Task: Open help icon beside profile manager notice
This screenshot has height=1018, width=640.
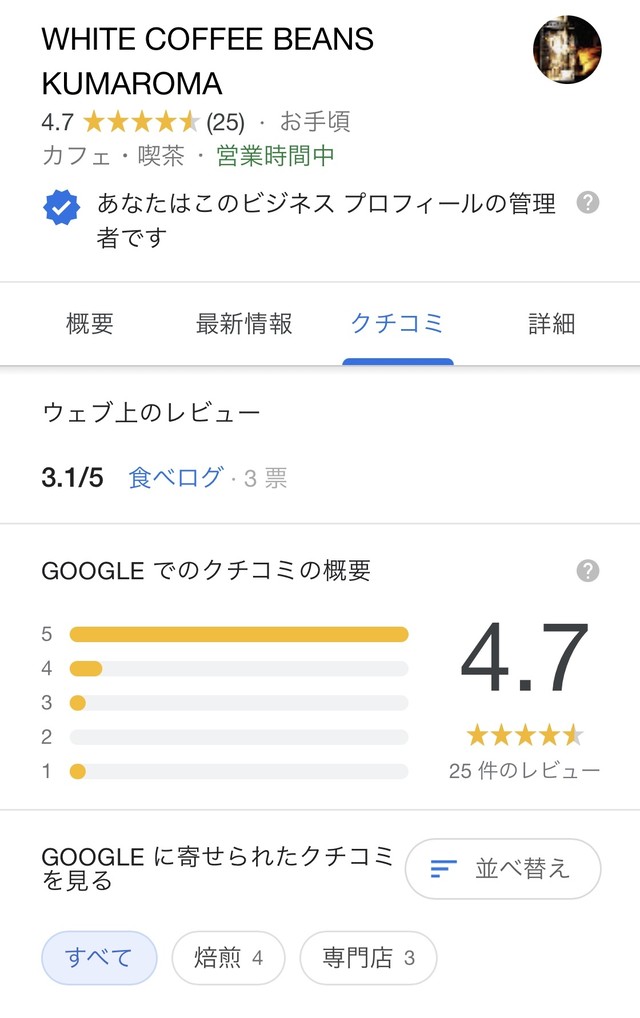Action: point(587,203)
